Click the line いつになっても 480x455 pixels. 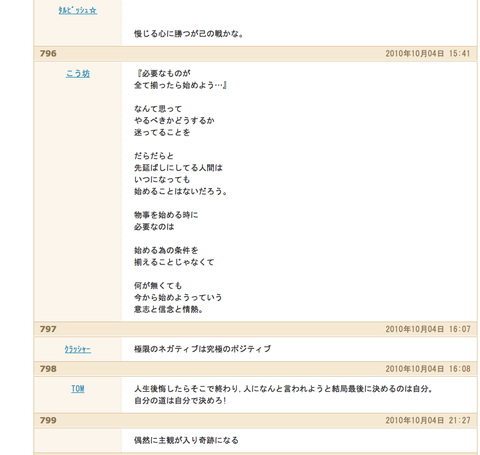162,180
